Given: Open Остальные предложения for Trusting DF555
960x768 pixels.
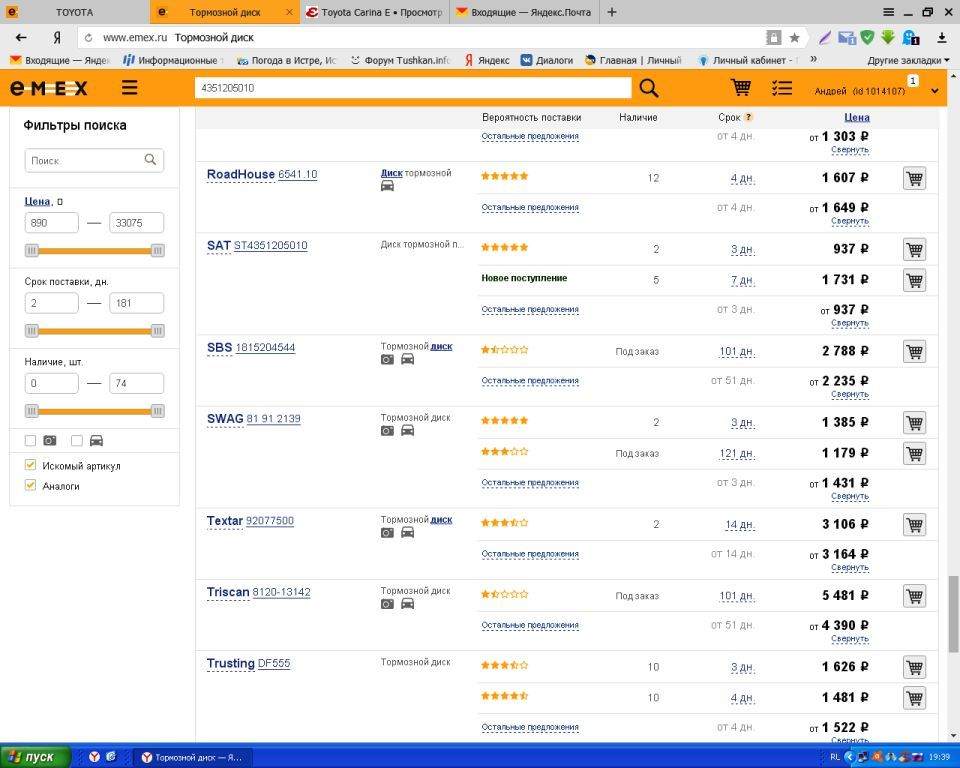Looking at the screenshot, I should click(x=530, y=727).
